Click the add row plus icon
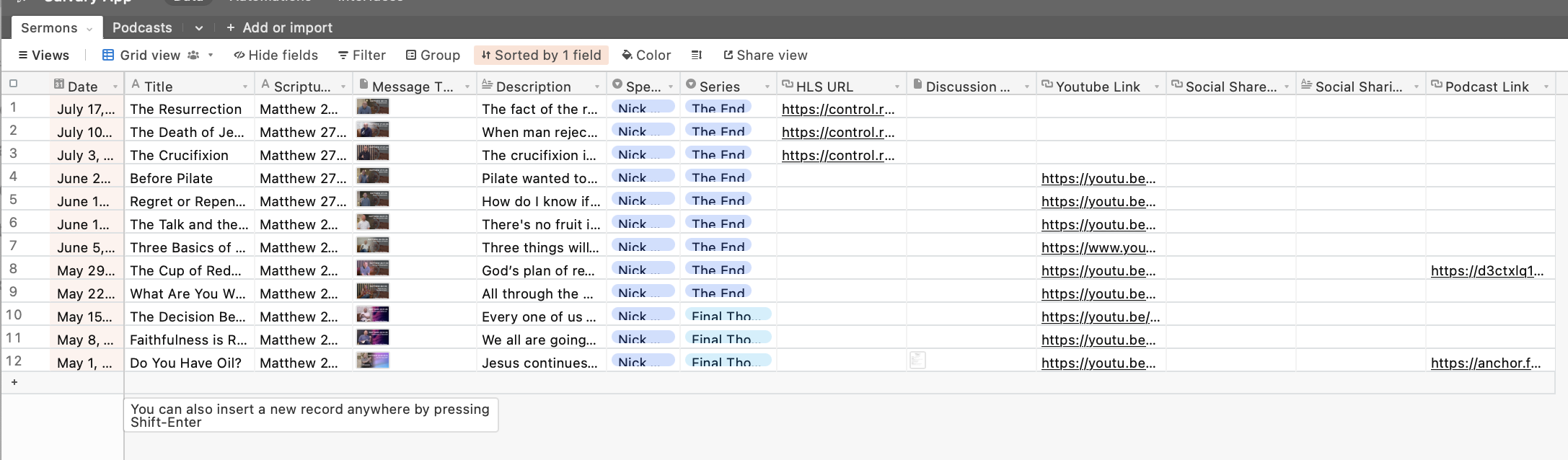The image size is (1568, 460). pos(14,382)
